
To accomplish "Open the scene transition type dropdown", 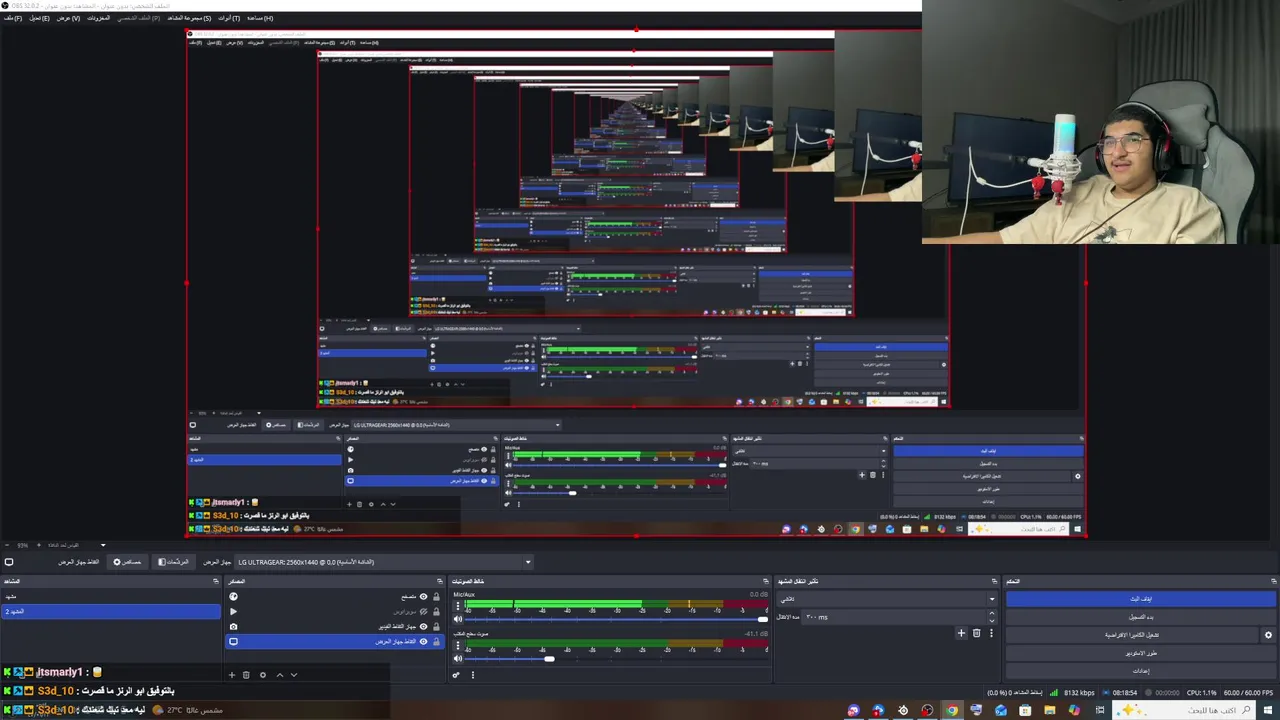I will click(887, 599).
